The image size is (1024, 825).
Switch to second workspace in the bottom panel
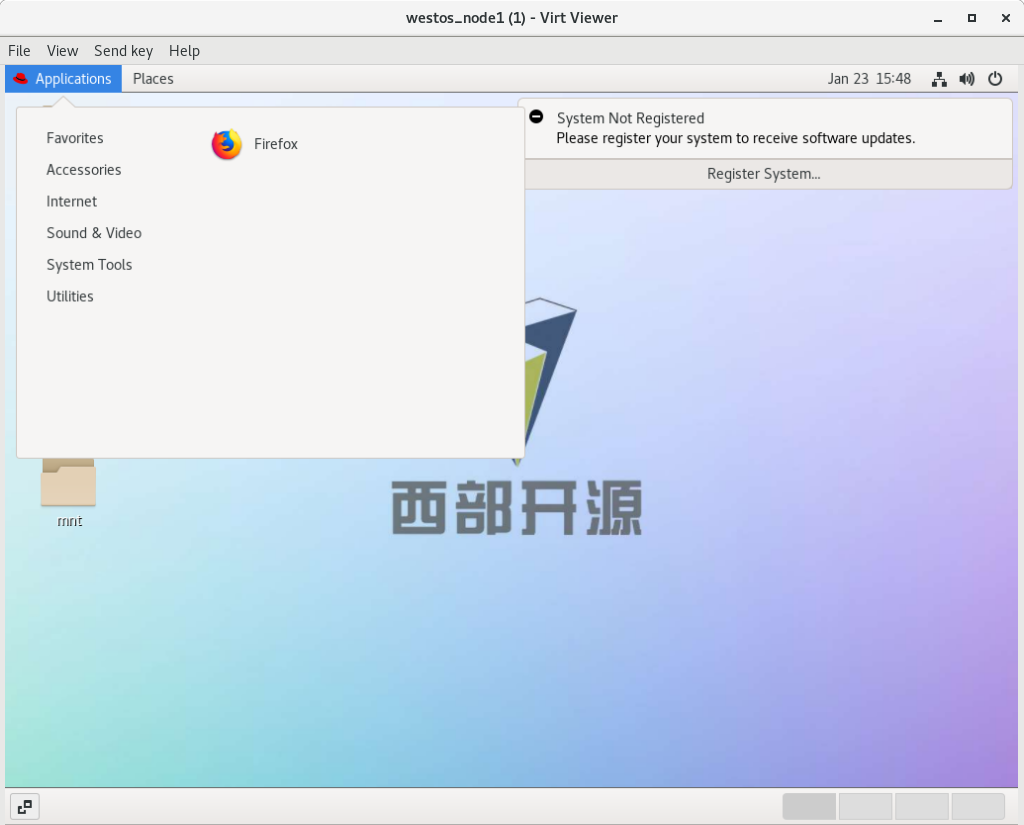click(865, 807)
